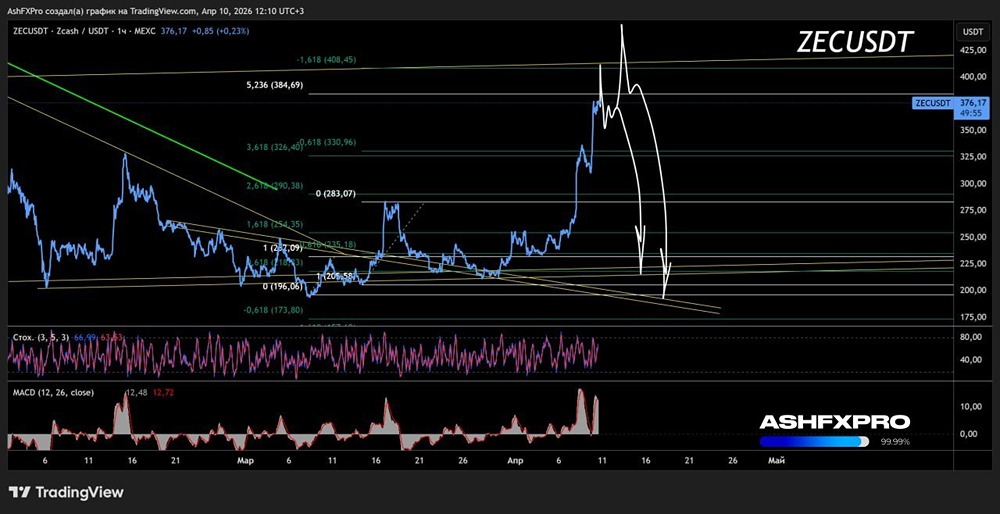The width and height of the screenshot is (1000, 514).
Task: Open the USDT currency selector on price axis
Action: coord(973,31)
